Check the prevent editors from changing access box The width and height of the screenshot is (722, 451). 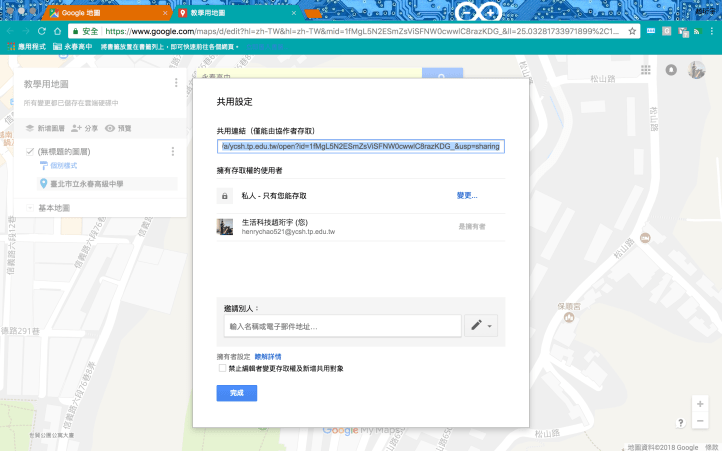221,368
